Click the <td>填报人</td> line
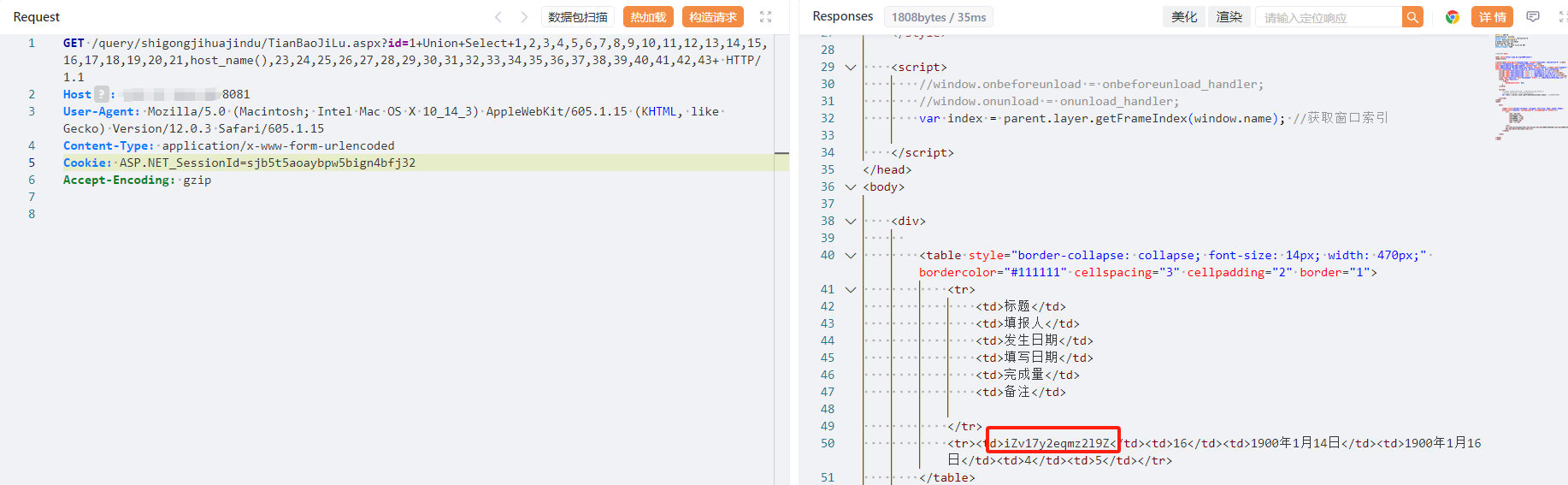The width and height of the screenshot is (1568, 485). tap(1028, 323)
